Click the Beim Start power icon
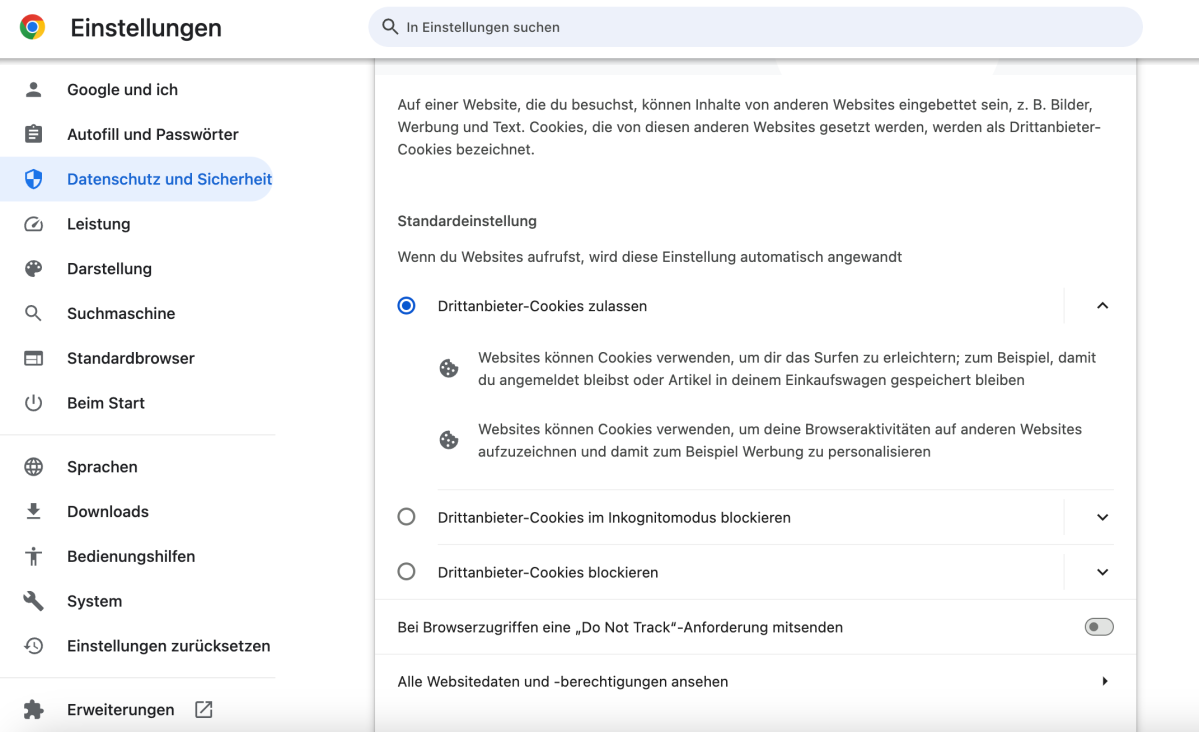The image size is (1199, 732). [34, 403]
